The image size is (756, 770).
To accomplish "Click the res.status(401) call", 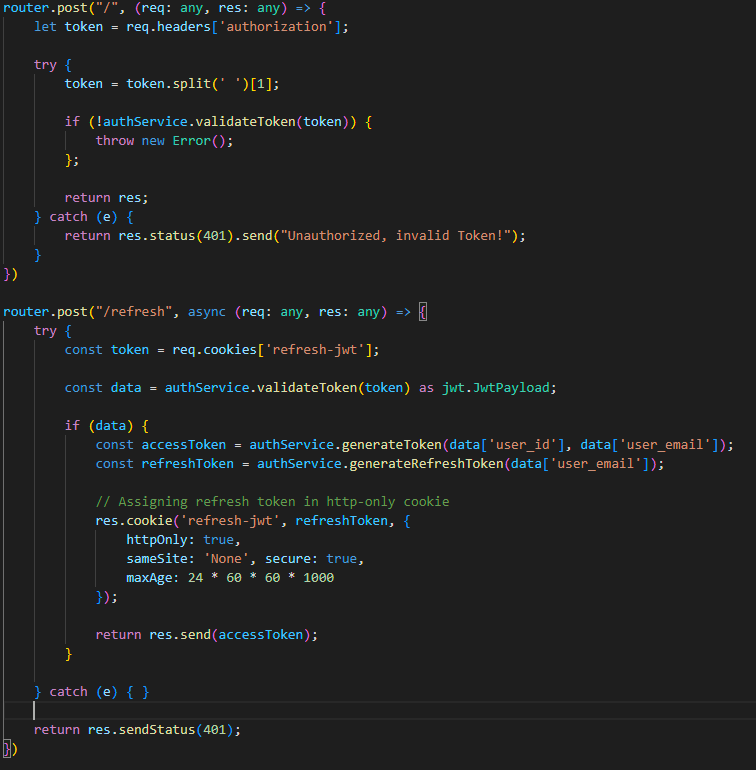I will (176, 236).
